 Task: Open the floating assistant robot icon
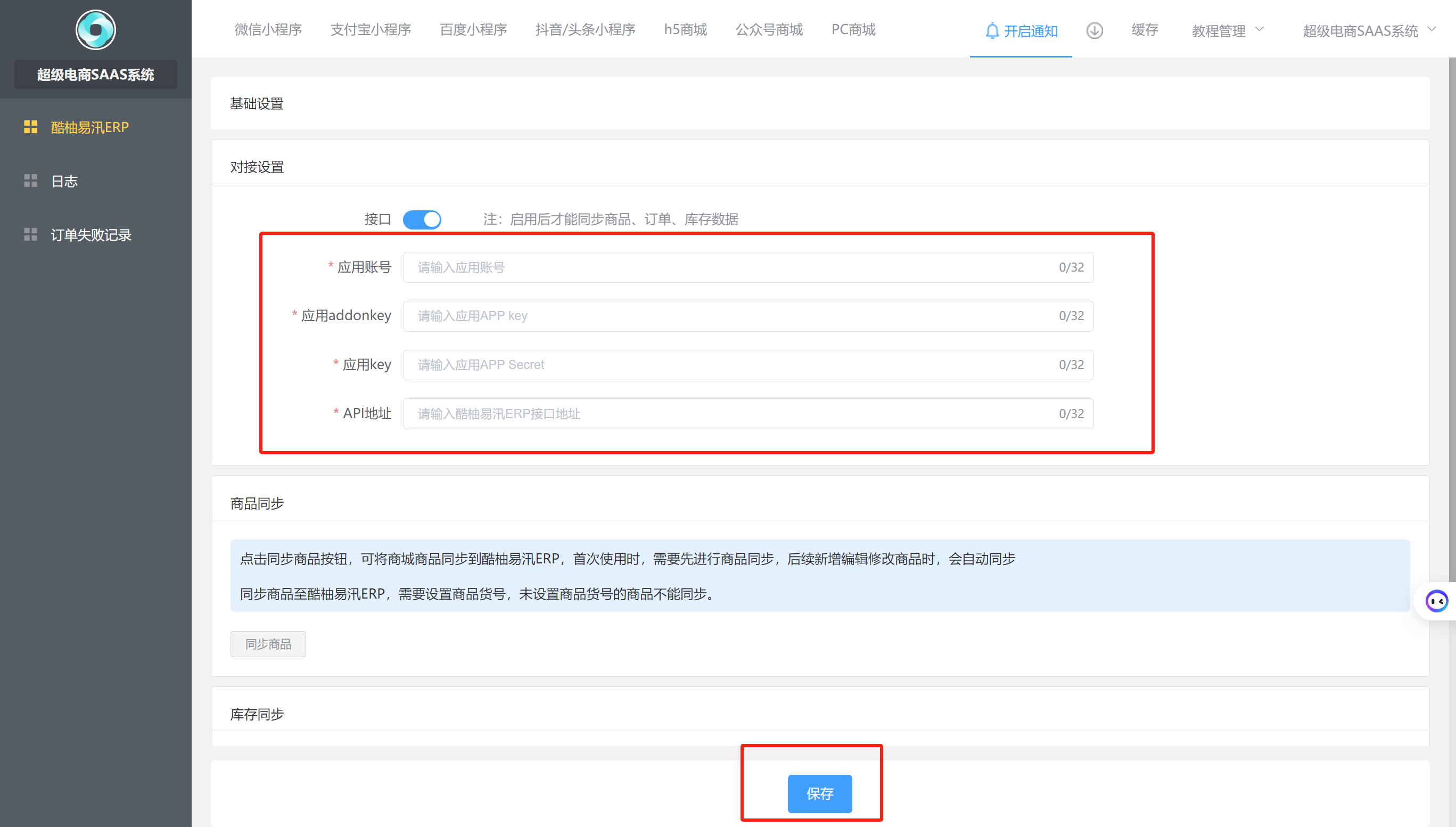[1436, 601]
